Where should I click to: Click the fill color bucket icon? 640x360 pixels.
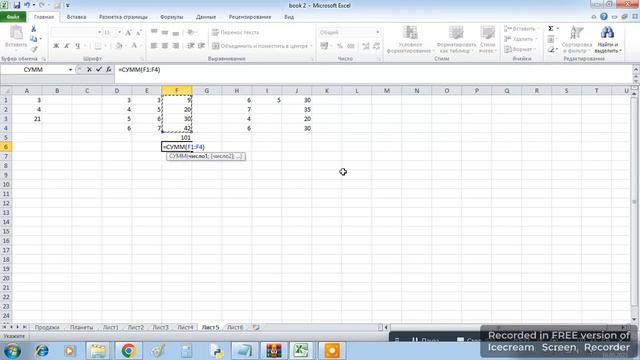[x=118, y=46]
